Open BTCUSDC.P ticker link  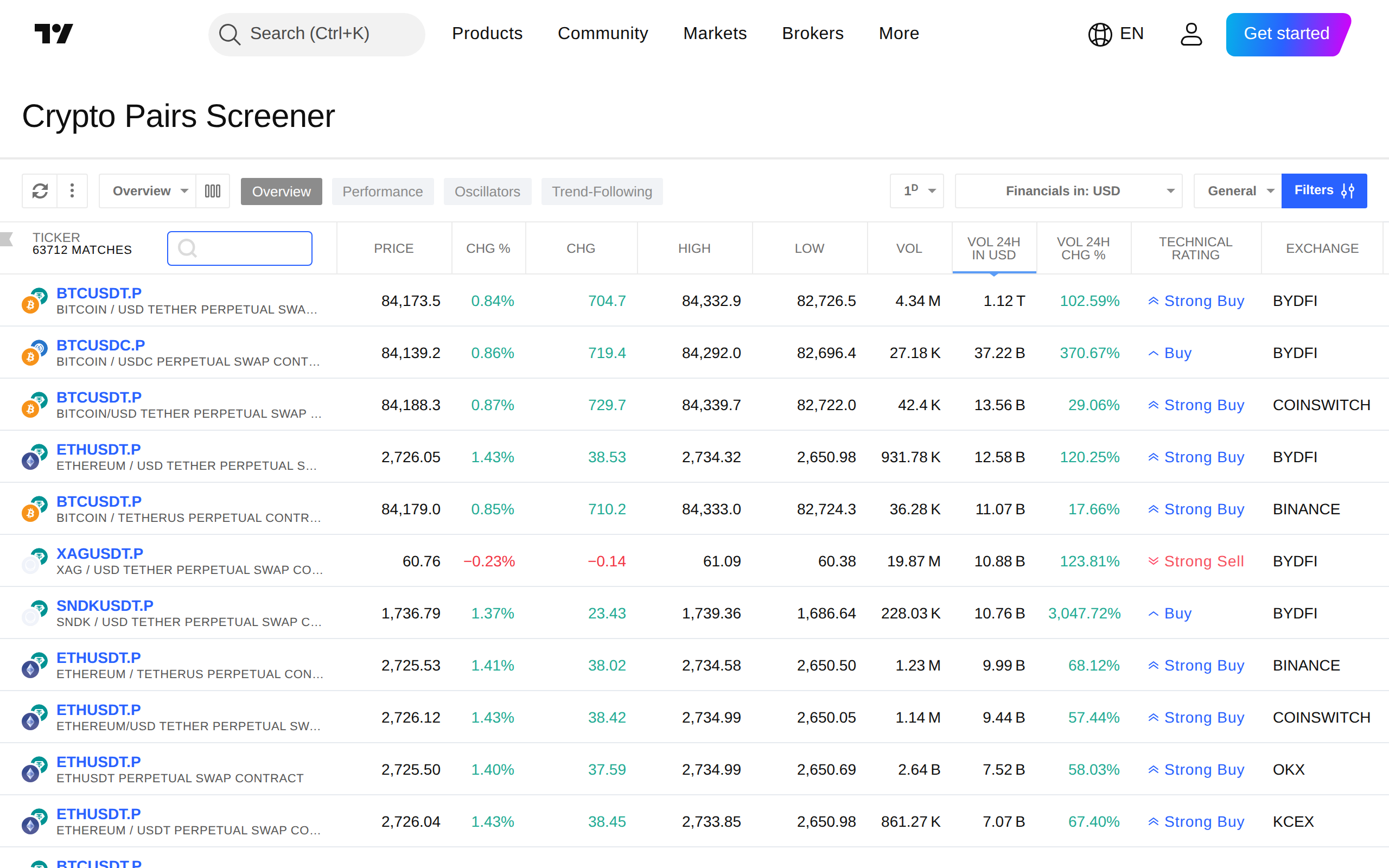coord(100,345)
